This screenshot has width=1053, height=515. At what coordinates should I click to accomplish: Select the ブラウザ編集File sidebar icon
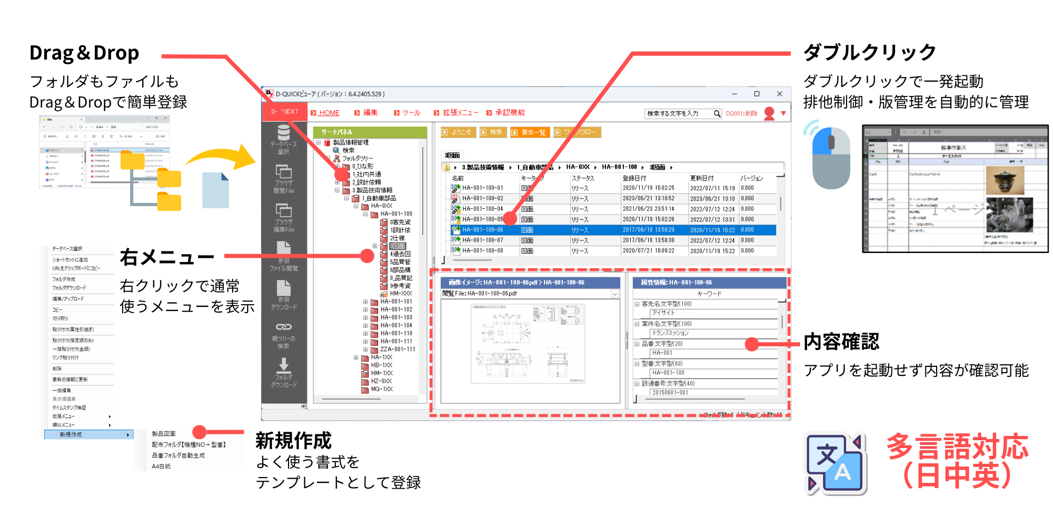click(284, 217)
